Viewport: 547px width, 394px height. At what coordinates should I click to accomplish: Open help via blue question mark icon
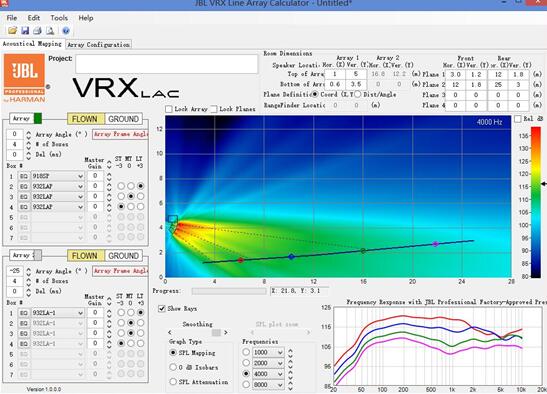coord(66,31)
